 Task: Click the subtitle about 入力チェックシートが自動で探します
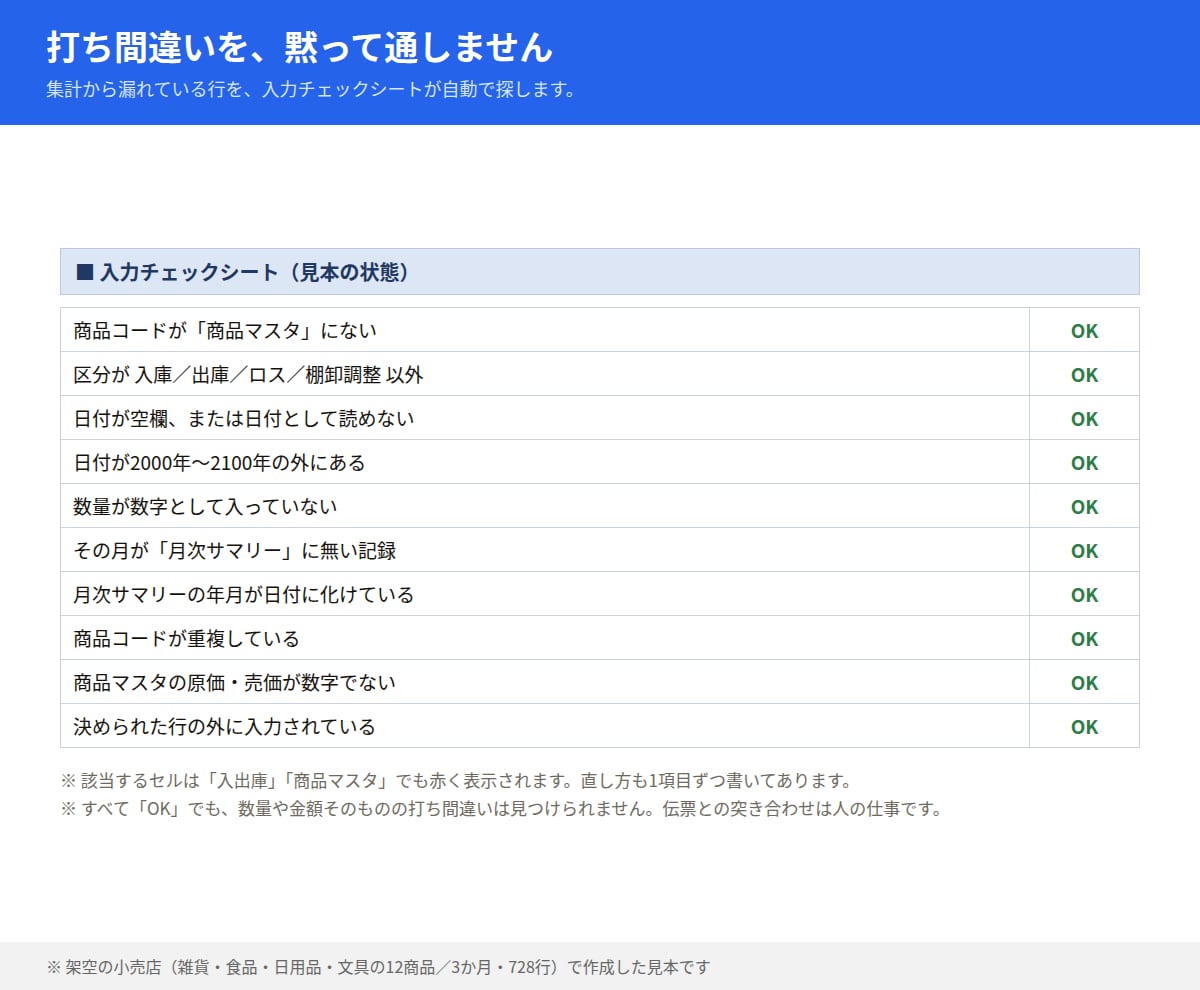pyautogui.click(x=311, y=89)
